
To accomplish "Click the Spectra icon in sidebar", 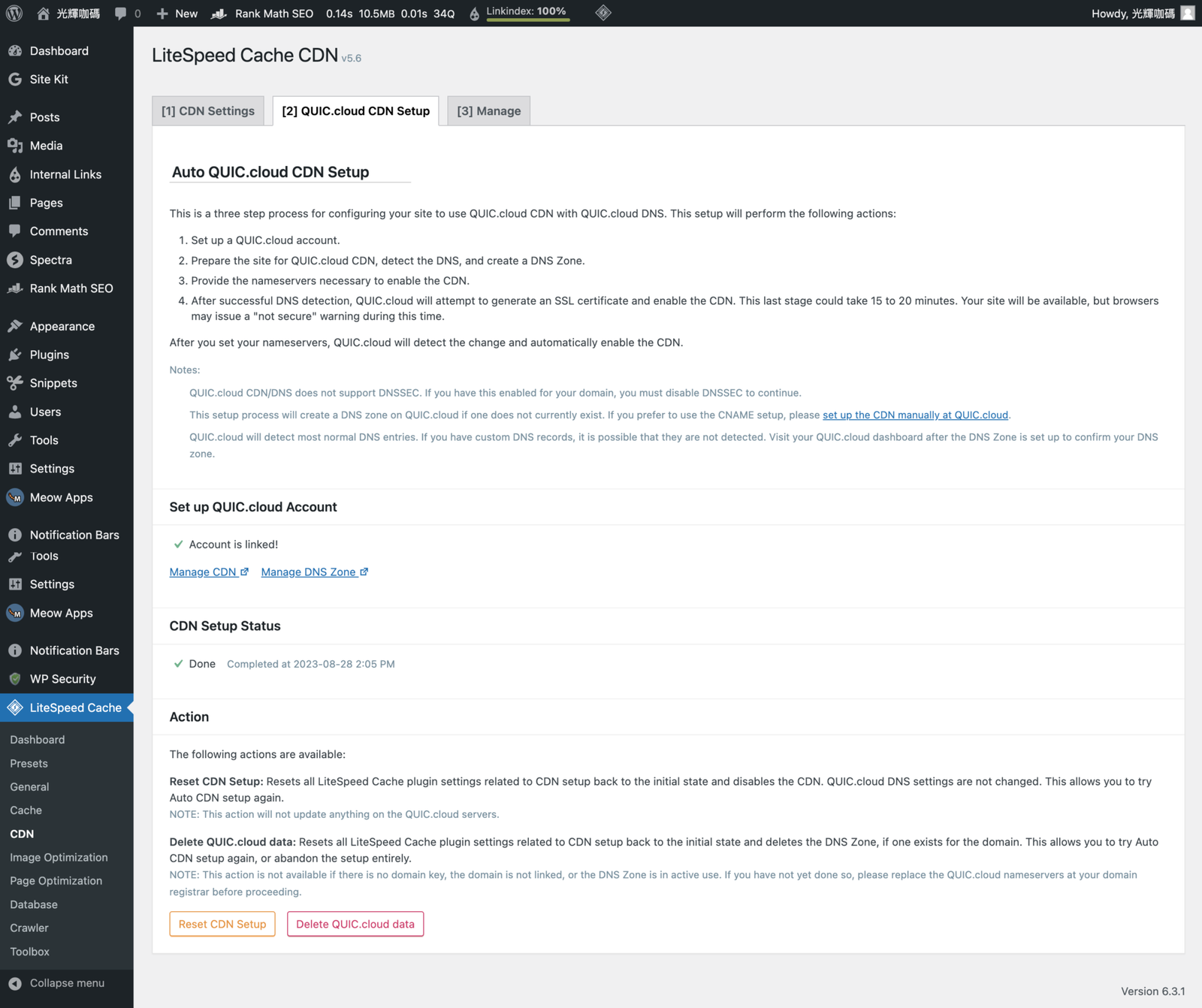I will coord(15,260).
